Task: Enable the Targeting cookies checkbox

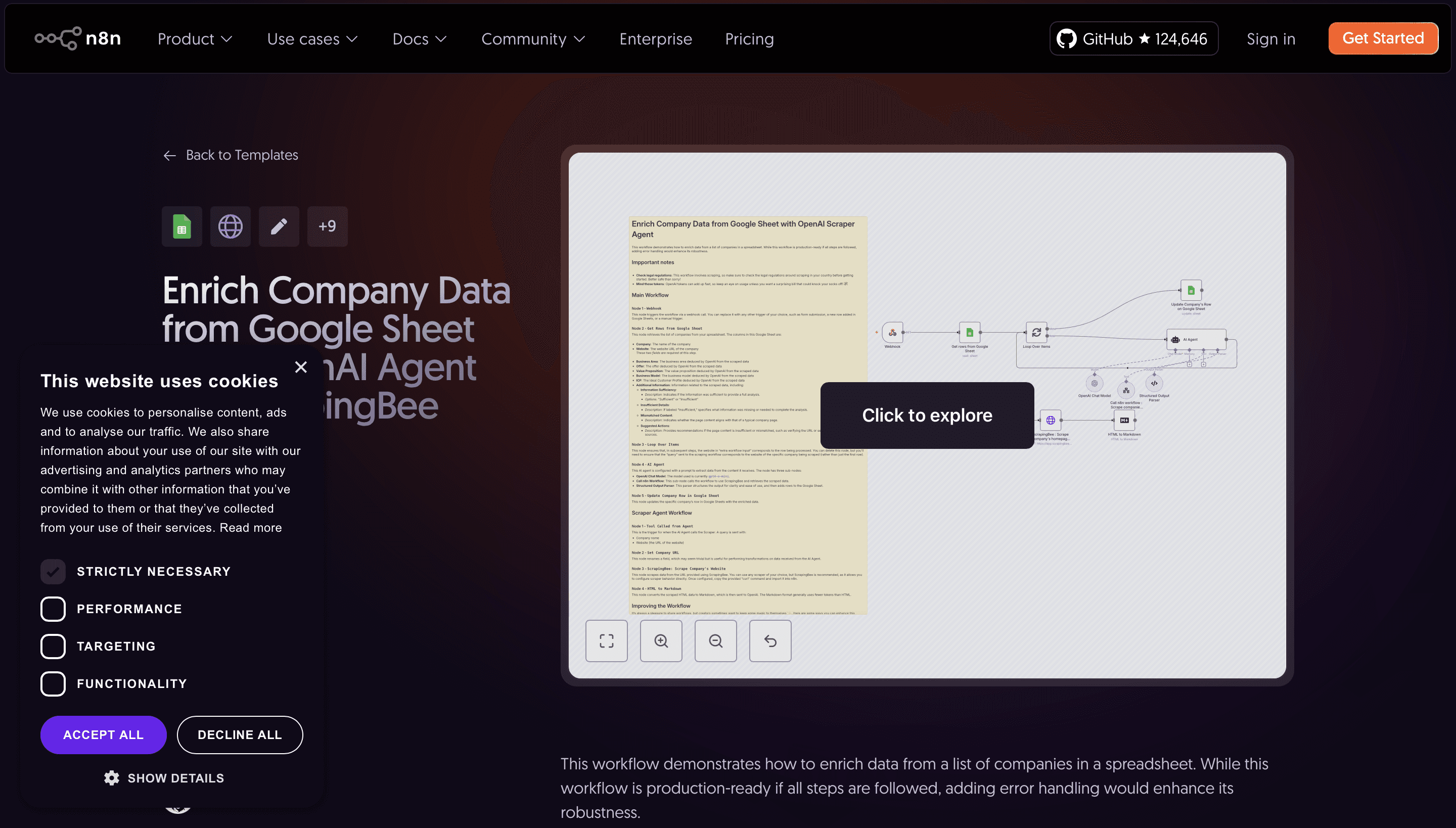Action: point(53,647)
